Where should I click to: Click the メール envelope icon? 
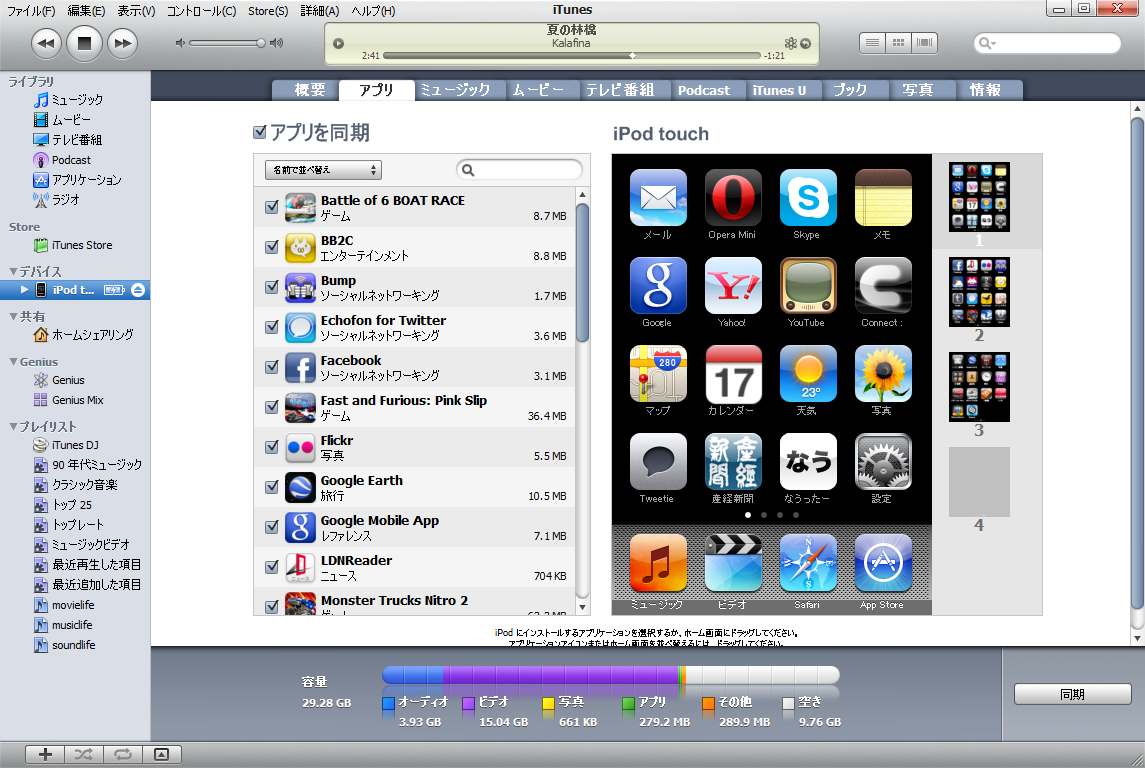tap(658, 198)
